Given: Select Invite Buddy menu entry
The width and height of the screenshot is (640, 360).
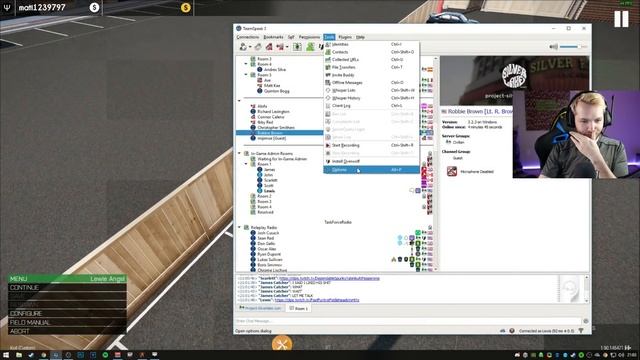Looking at the screenshot, I should [x=371, y=75].
